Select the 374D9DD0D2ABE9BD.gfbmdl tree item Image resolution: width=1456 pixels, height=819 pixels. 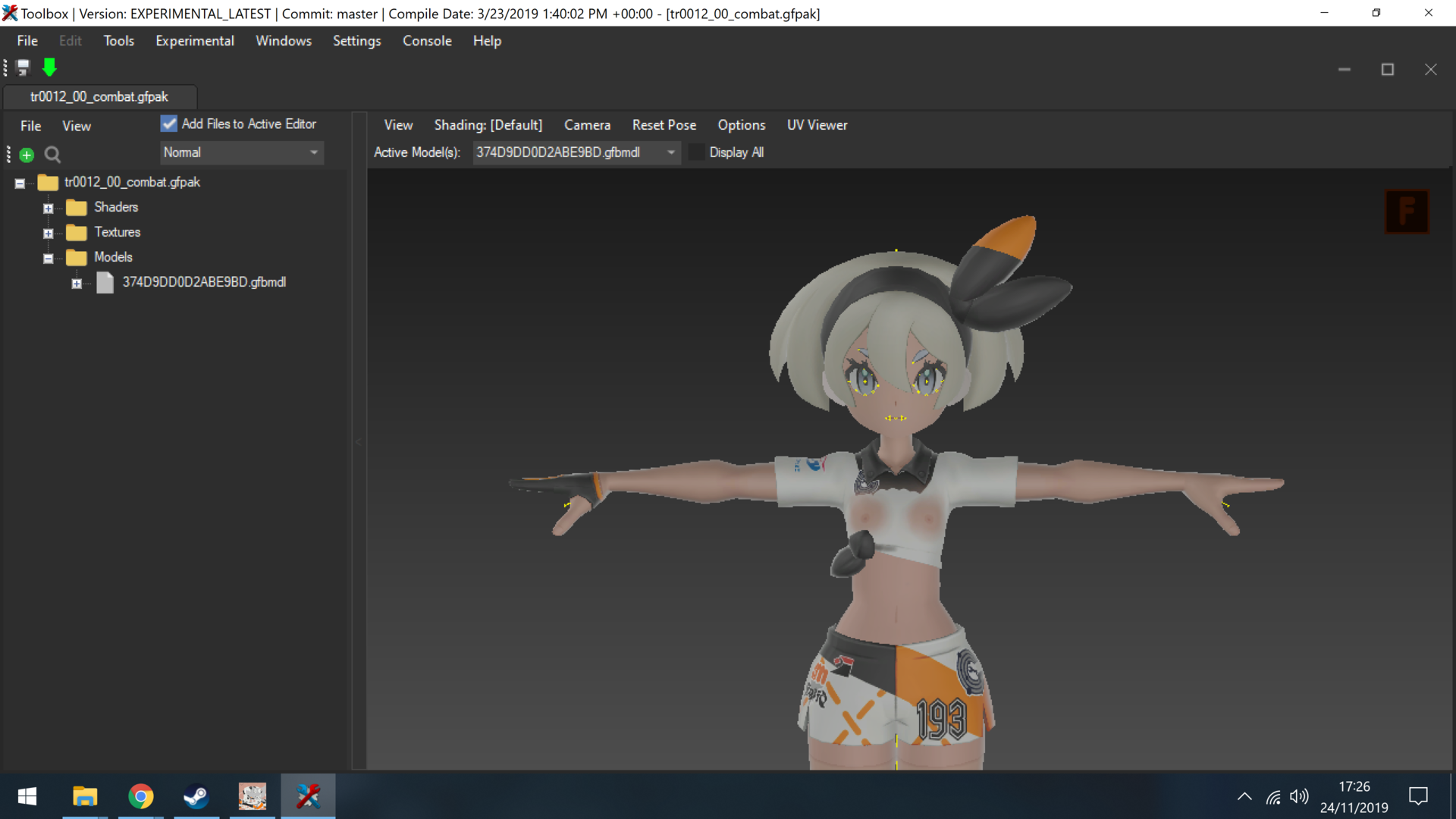tap(204, 283)
